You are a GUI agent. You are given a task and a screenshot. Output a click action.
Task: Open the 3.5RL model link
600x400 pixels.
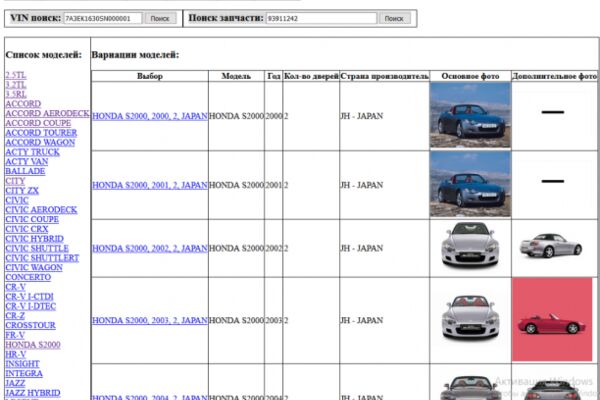coord(16,94)
